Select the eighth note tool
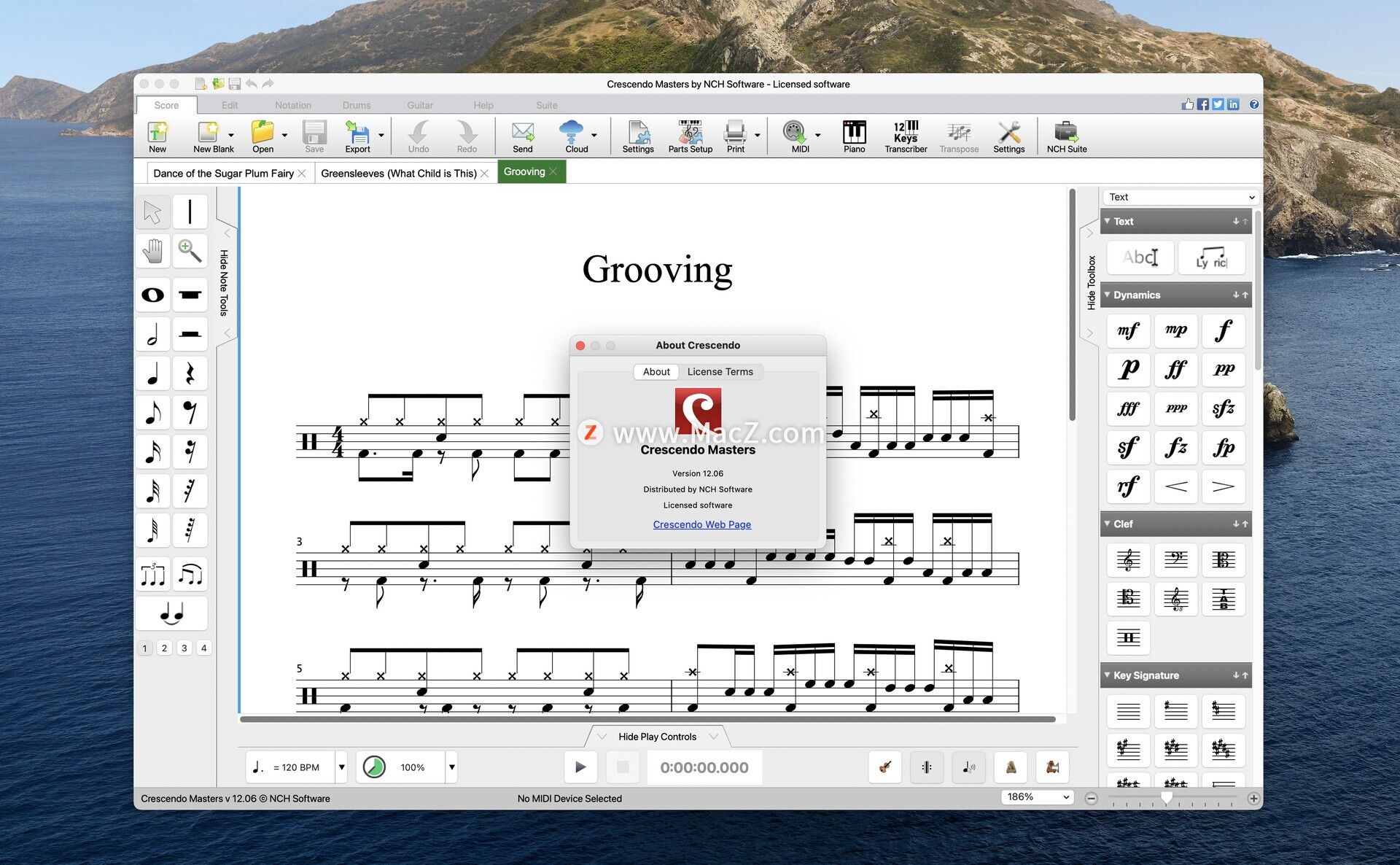The width and height of the screenshot is (1400, 865). pos(152,413)
